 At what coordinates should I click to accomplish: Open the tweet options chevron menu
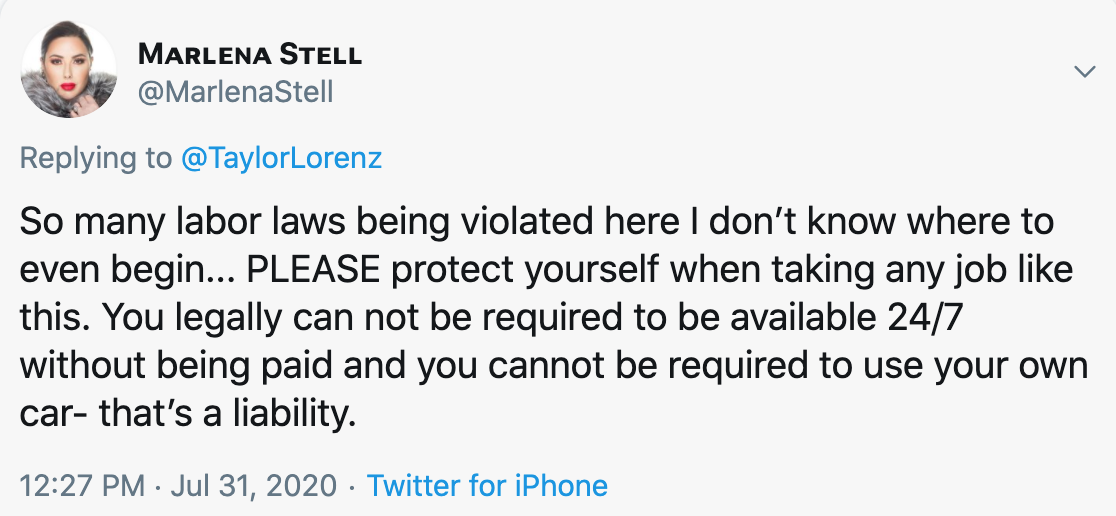coord(1084,71)
